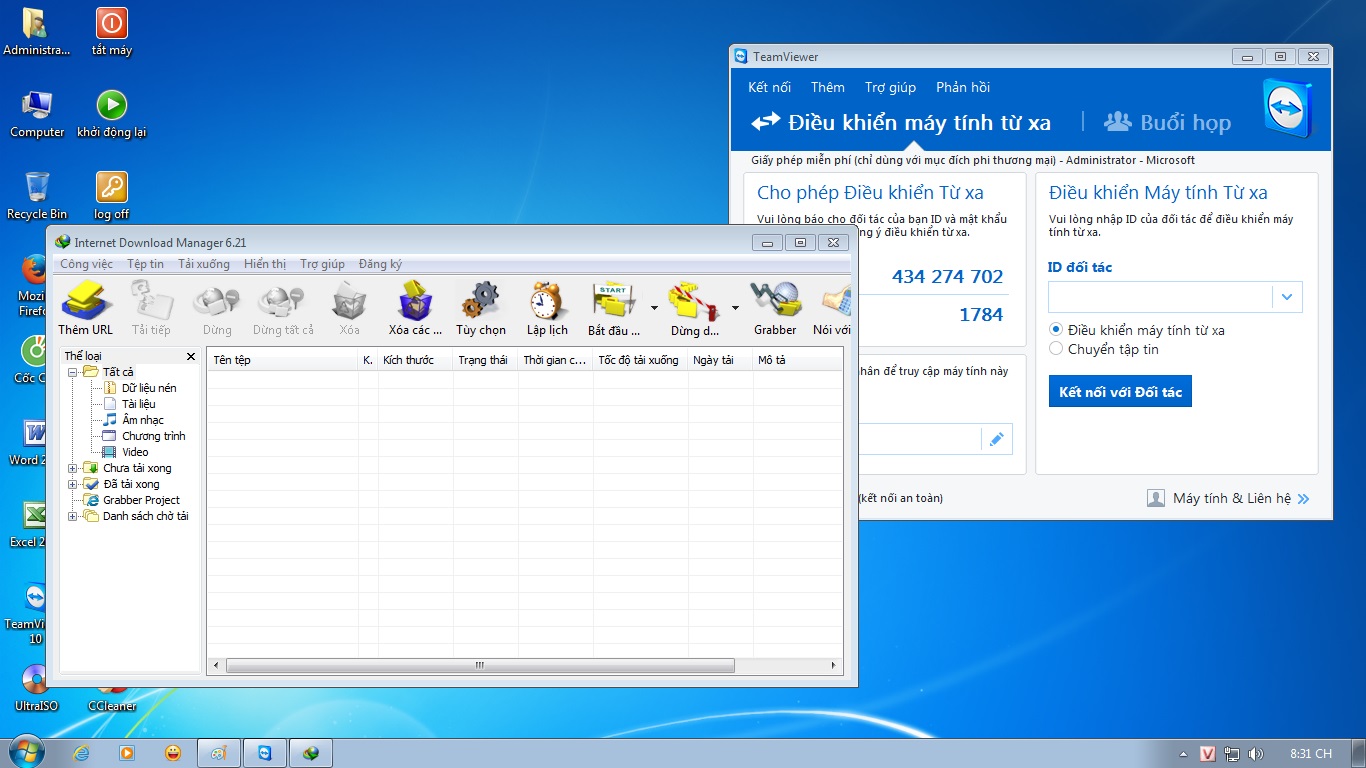Click the ID đối tác input field
This screenshot has width=1366, height=768.
point(1160,297)
